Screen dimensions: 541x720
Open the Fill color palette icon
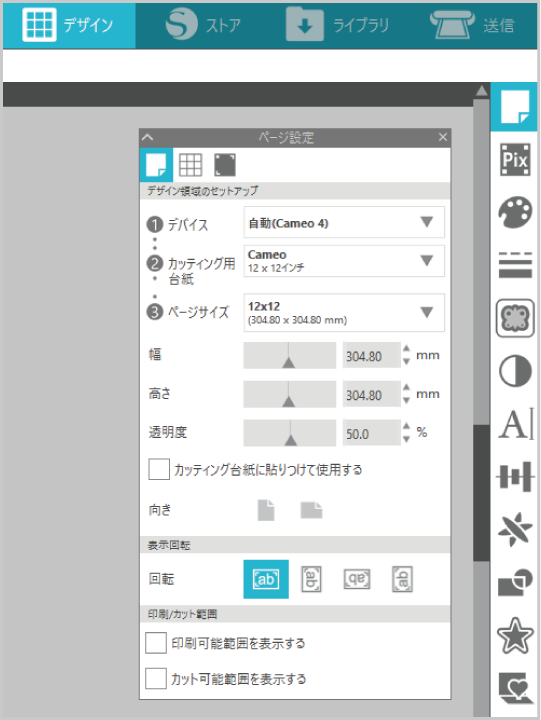click(515, 212)
